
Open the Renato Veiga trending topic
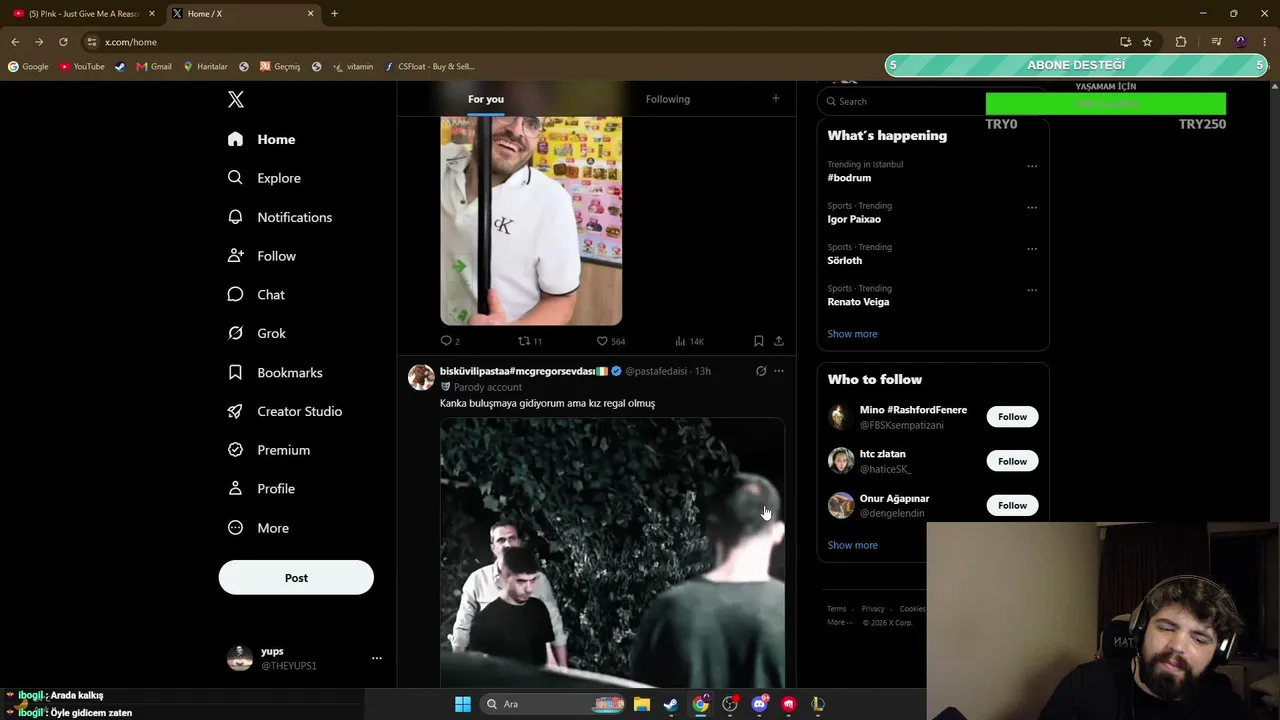tap(858, 302)
